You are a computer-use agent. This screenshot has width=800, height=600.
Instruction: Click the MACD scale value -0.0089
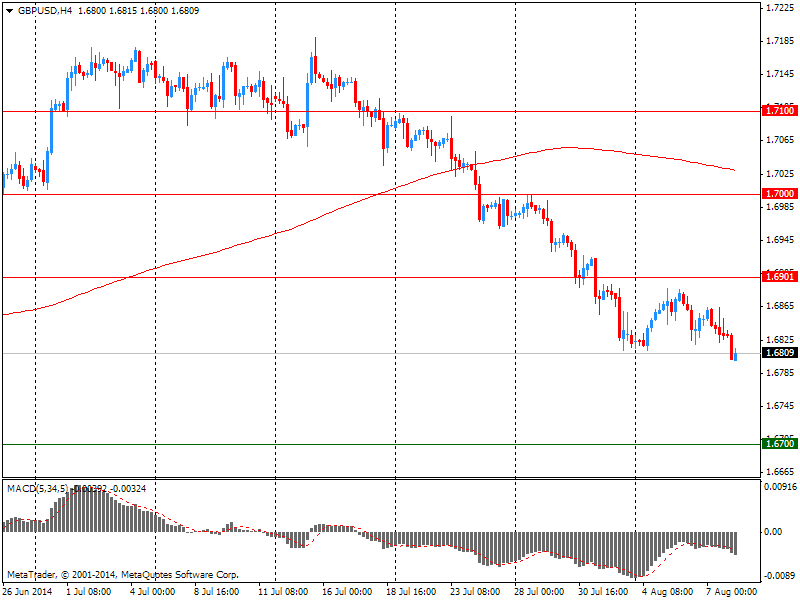point(780,576)
